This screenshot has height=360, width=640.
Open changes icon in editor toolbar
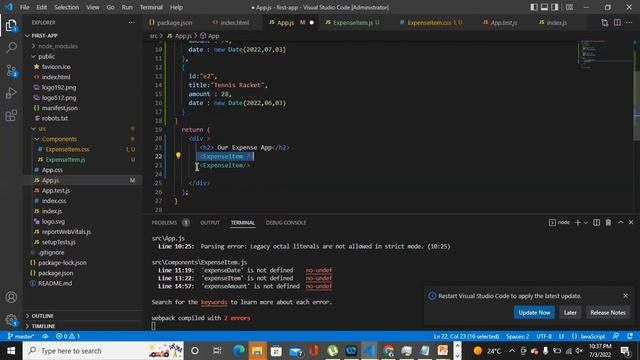[x=604, y=23]
